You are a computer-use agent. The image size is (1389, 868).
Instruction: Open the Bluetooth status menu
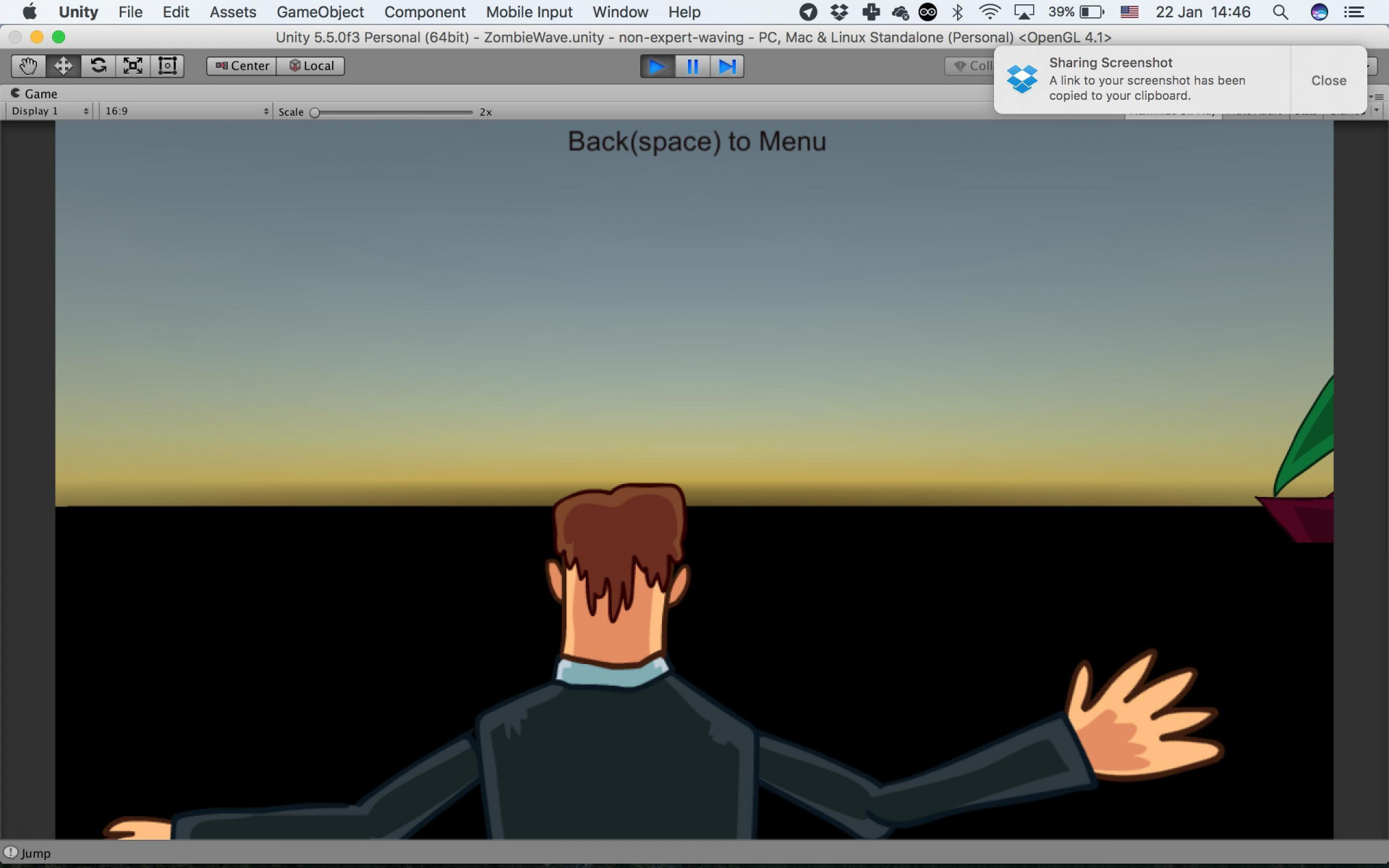[x=958, y=12]
